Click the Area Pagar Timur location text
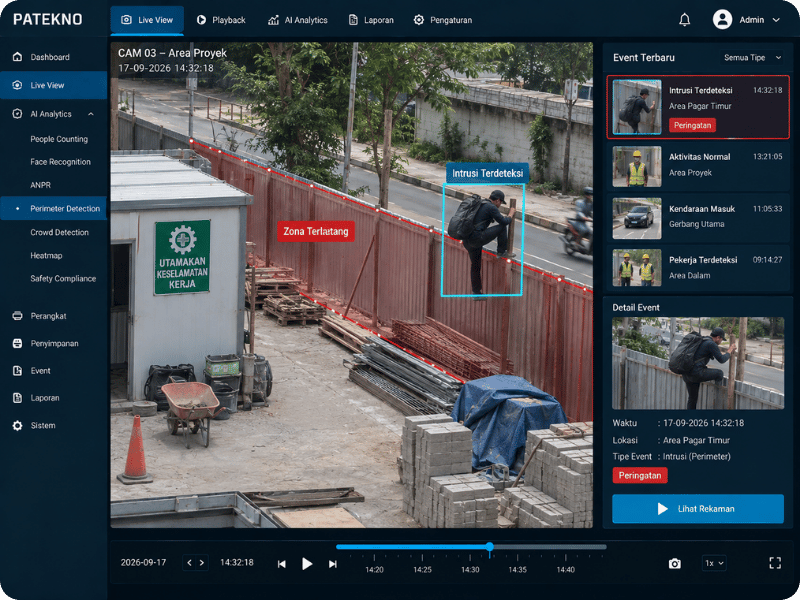Screen dimensions: 800x600 click(x=696, y=440)
